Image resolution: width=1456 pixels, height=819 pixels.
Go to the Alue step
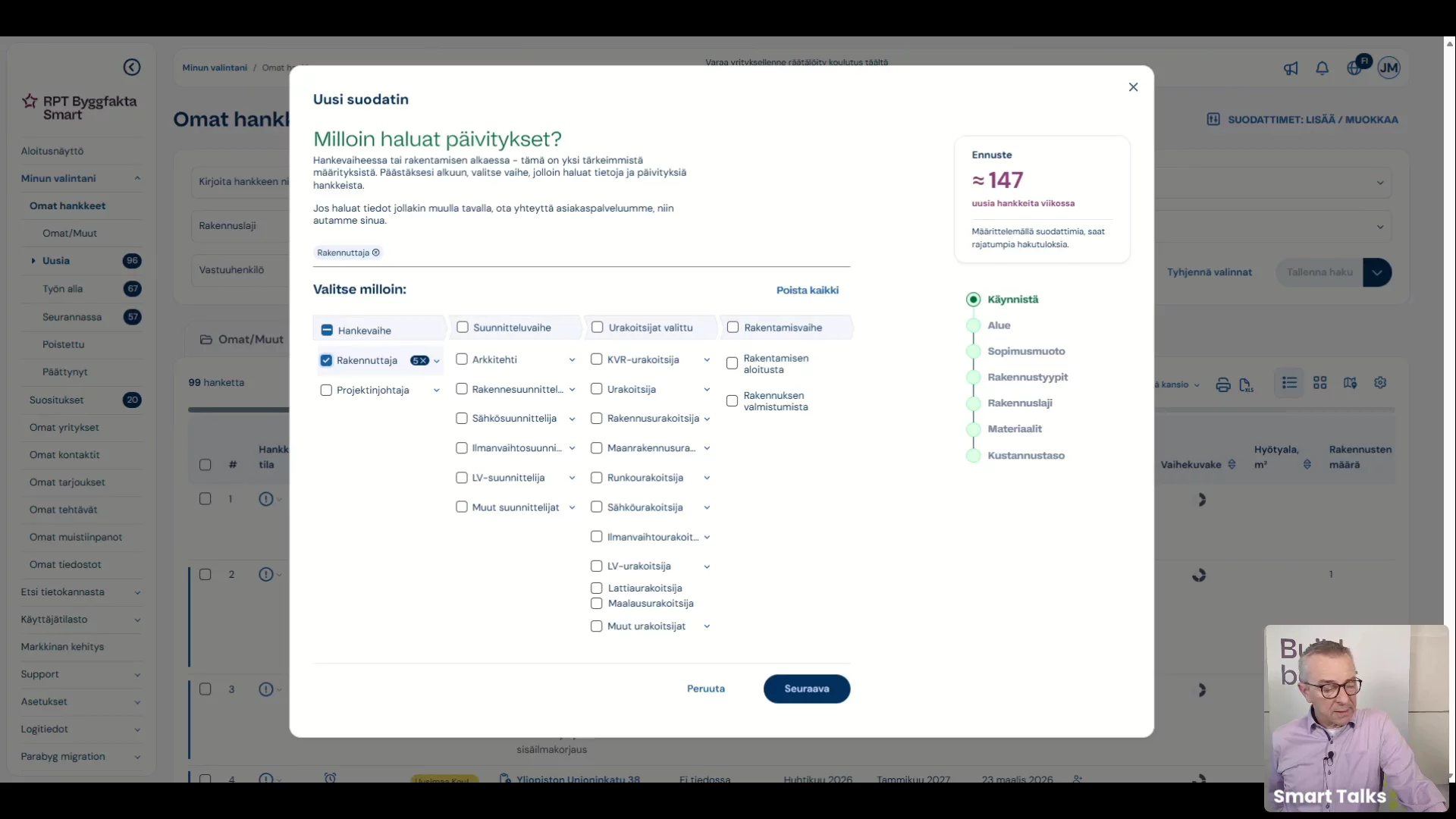[x=999, y=325]
